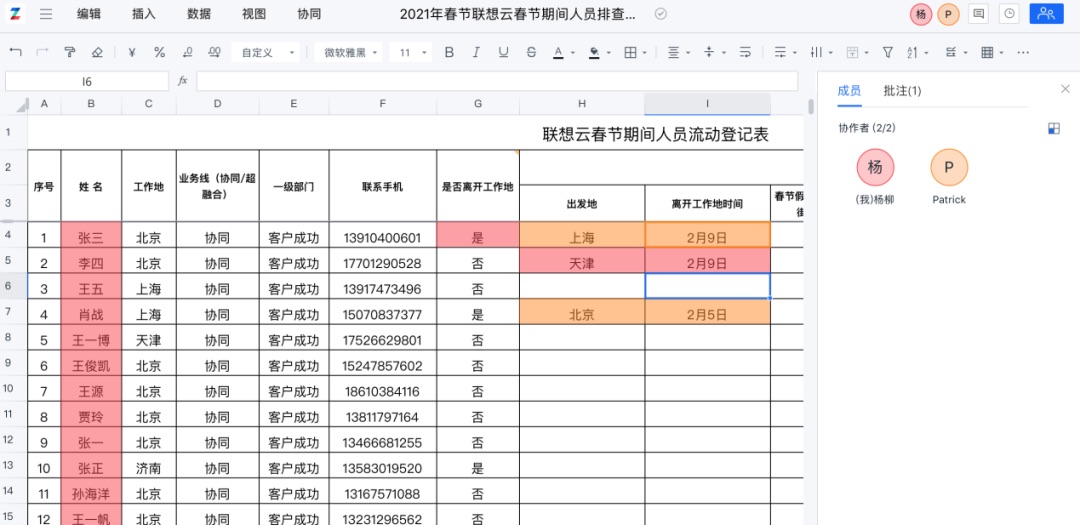The image size is (1080, 525).
Task: Open the font size 11 dropdown
Action: (411, 52)
